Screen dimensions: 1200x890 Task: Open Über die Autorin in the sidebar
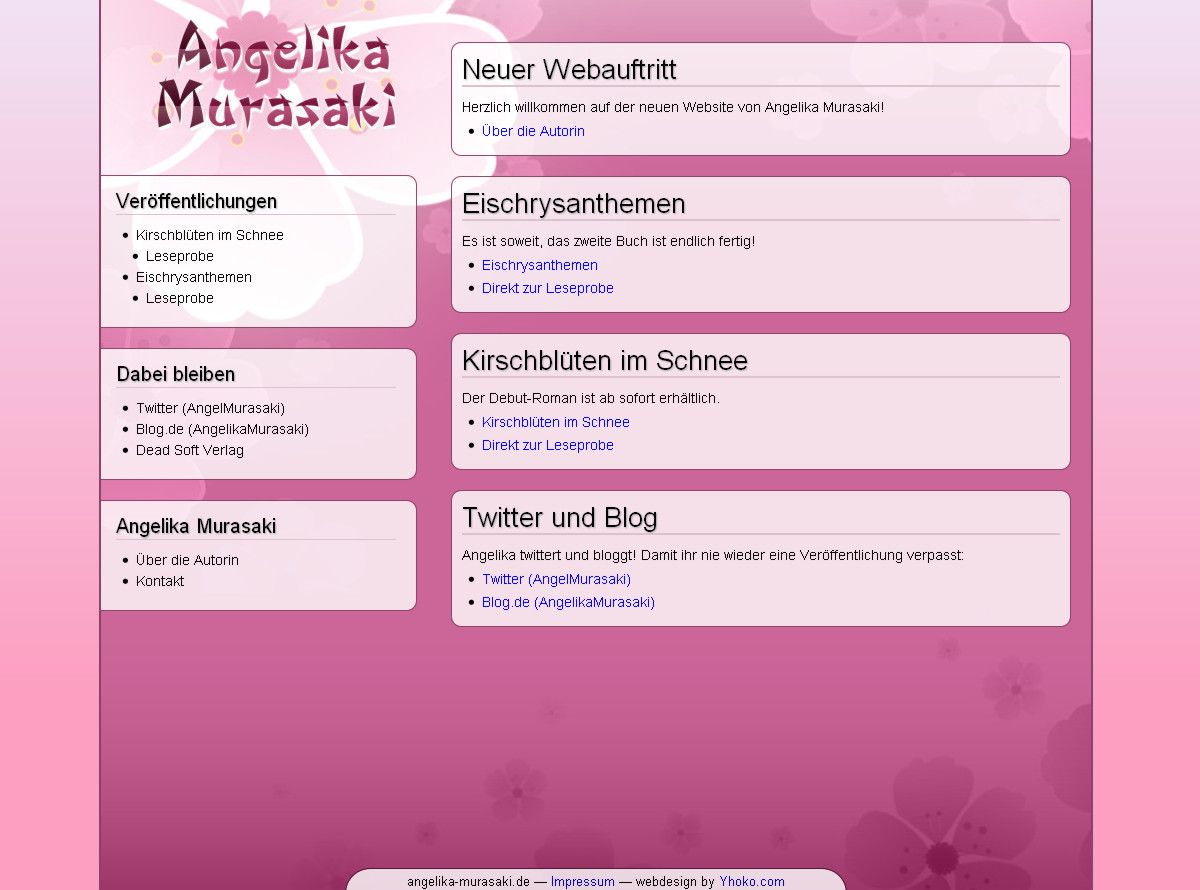coord(187,560)
